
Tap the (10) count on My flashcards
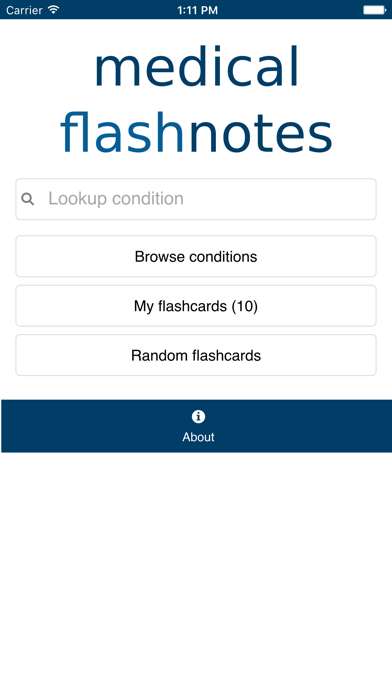tap(244, 306)
